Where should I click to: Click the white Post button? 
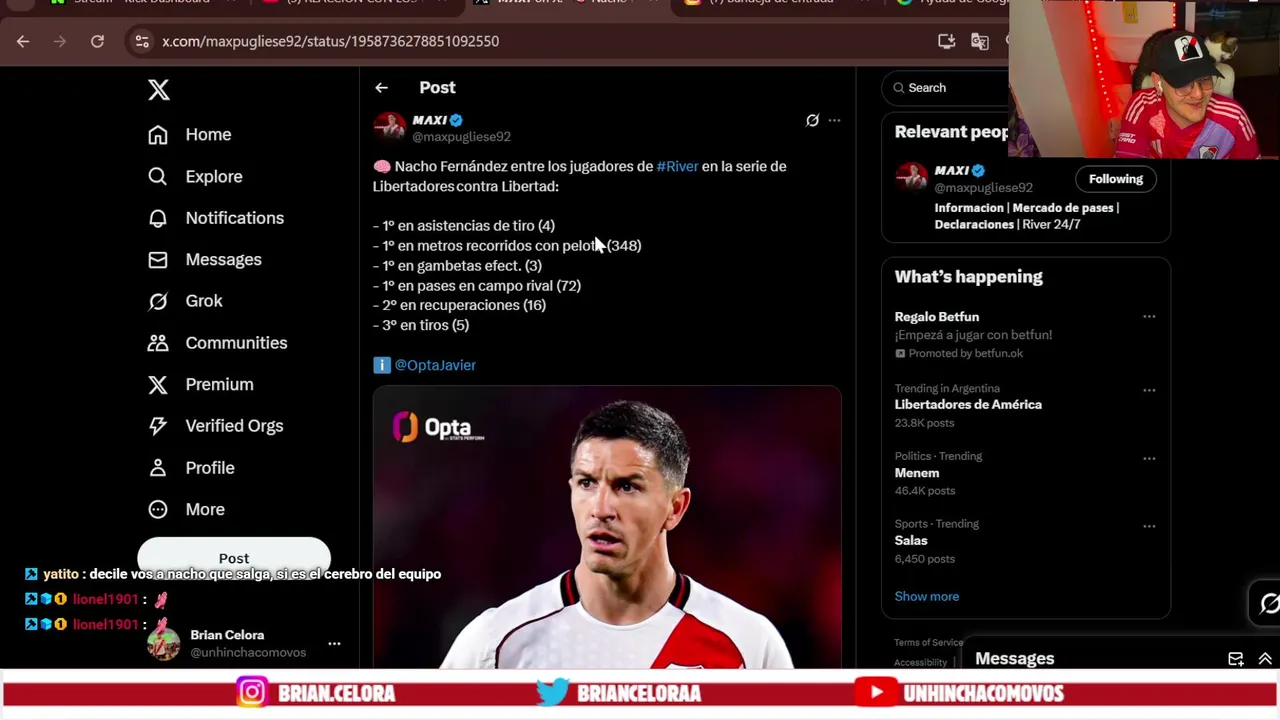[x=234, y=557]
